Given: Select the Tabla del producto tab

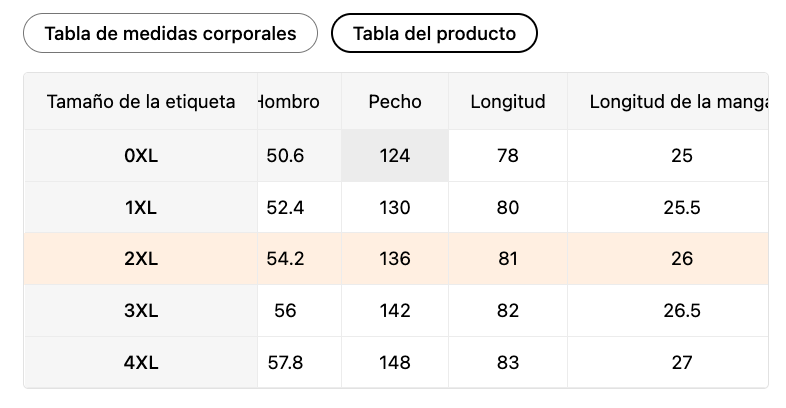Looking at the screenshot, I should click(x=434, y=34).
